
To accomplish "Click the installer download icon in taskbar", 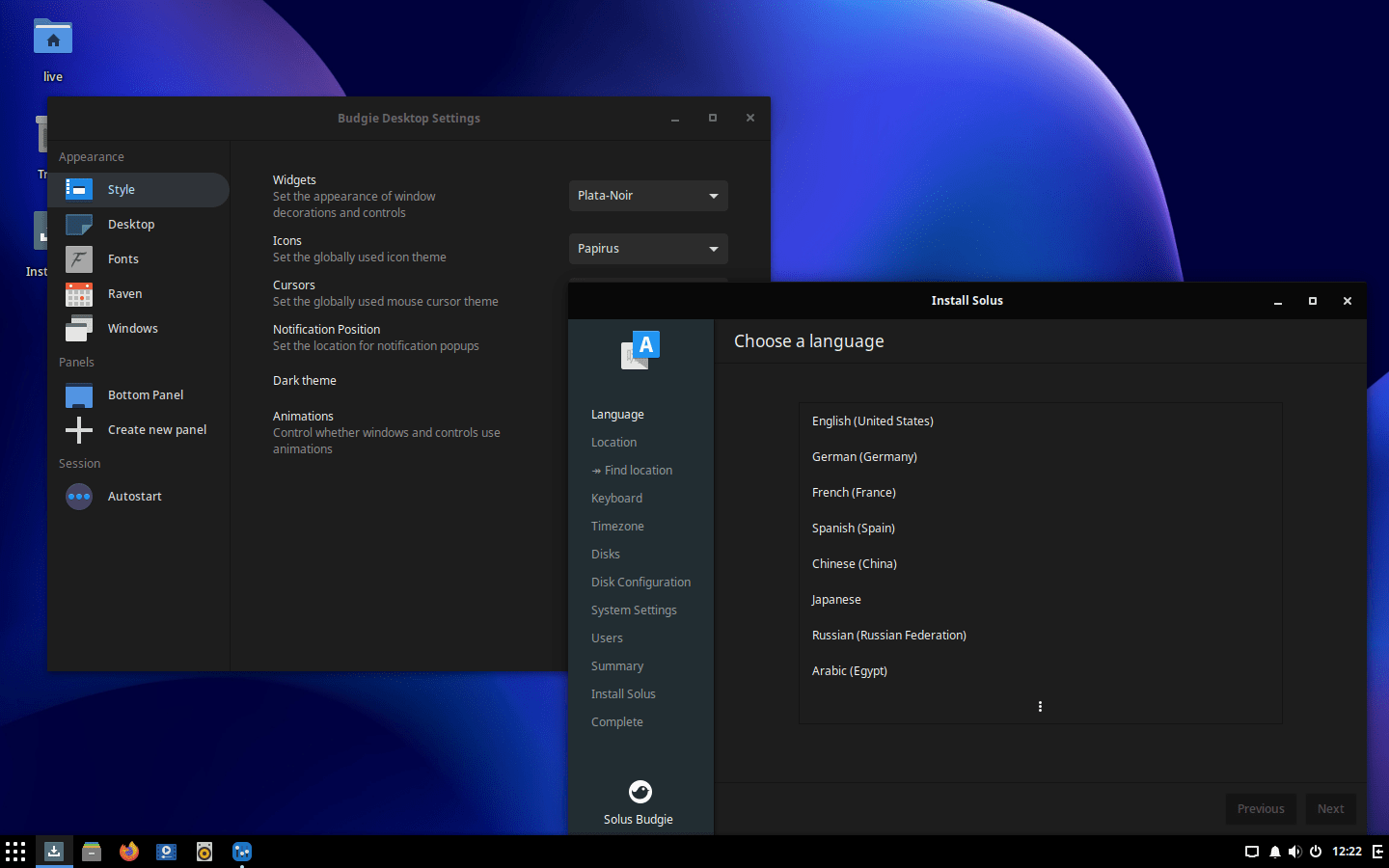I will click(54, 852).
